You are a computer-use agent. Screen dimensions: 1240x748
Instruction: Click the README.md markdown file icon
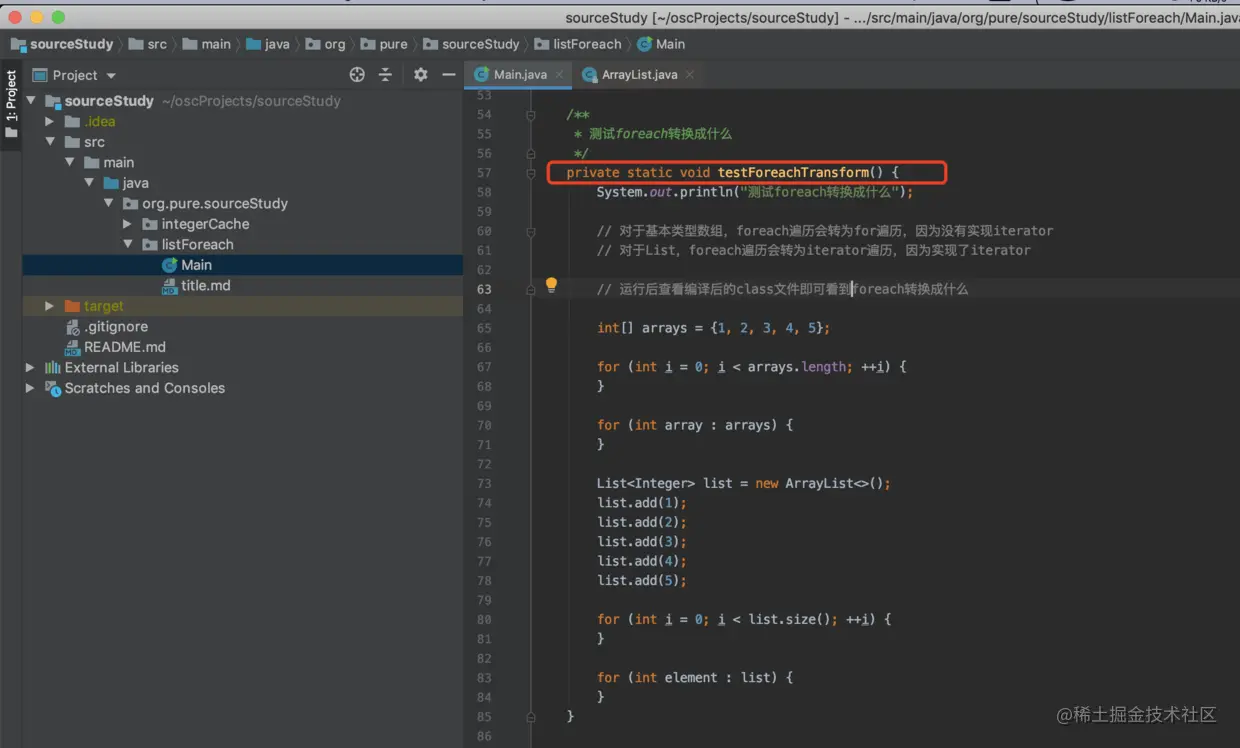tap(72, 348)
